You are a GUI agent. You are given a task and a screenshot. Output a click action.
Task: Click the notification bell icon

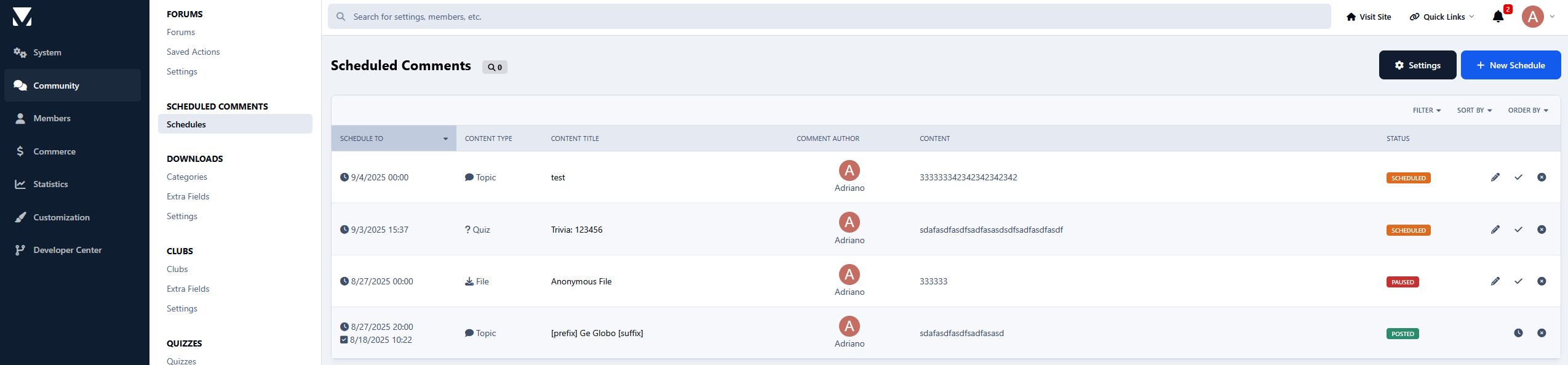1498,17
